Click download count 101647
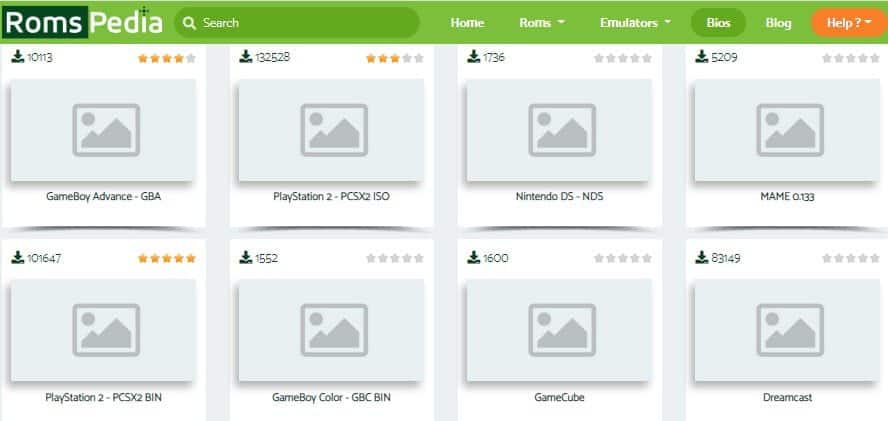 [44, 258]
